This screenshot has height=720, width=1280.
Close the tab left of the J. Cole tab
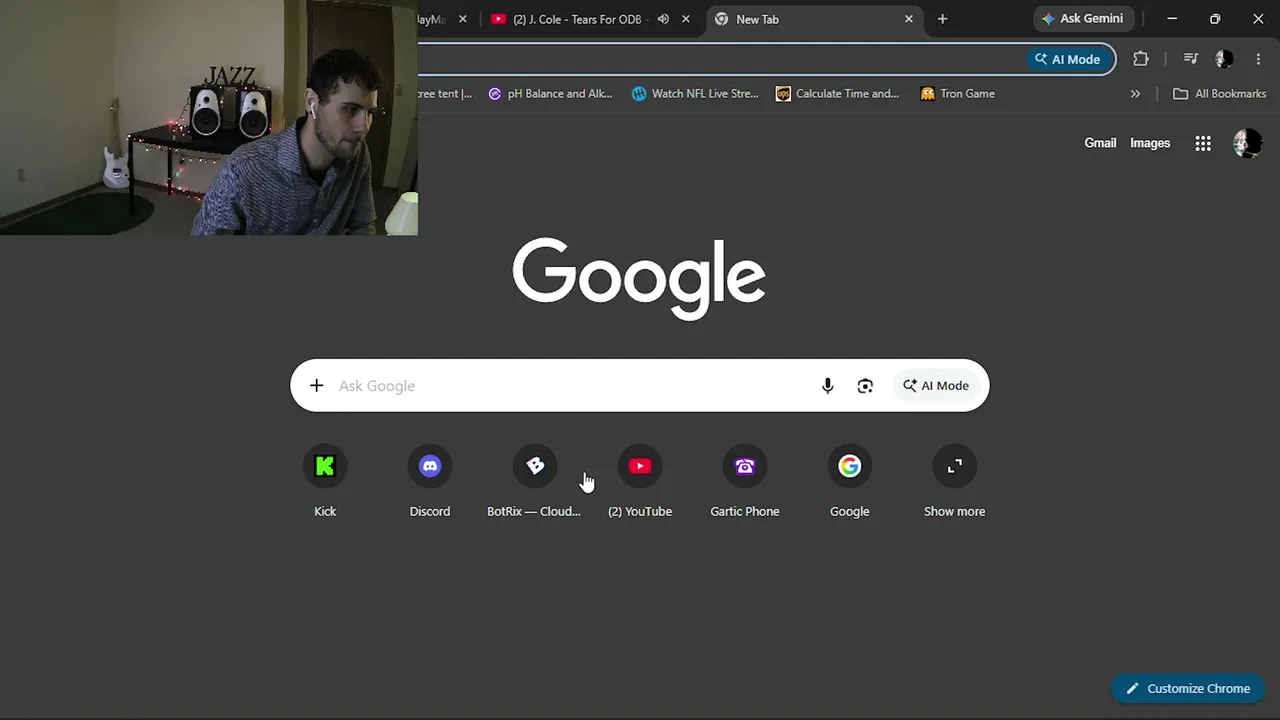pos(462,19)
